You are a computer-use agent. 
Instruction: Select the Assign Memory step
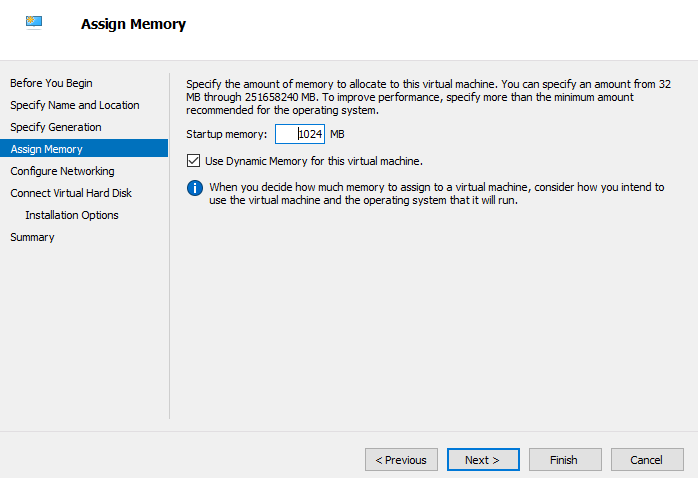pyautogui.click(x=47, y=149)
